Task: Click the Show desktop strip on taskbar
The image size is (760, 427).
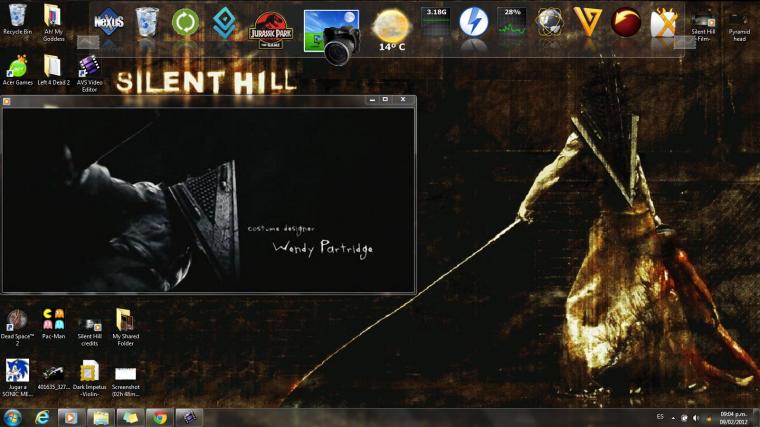Action: point(756,418)
